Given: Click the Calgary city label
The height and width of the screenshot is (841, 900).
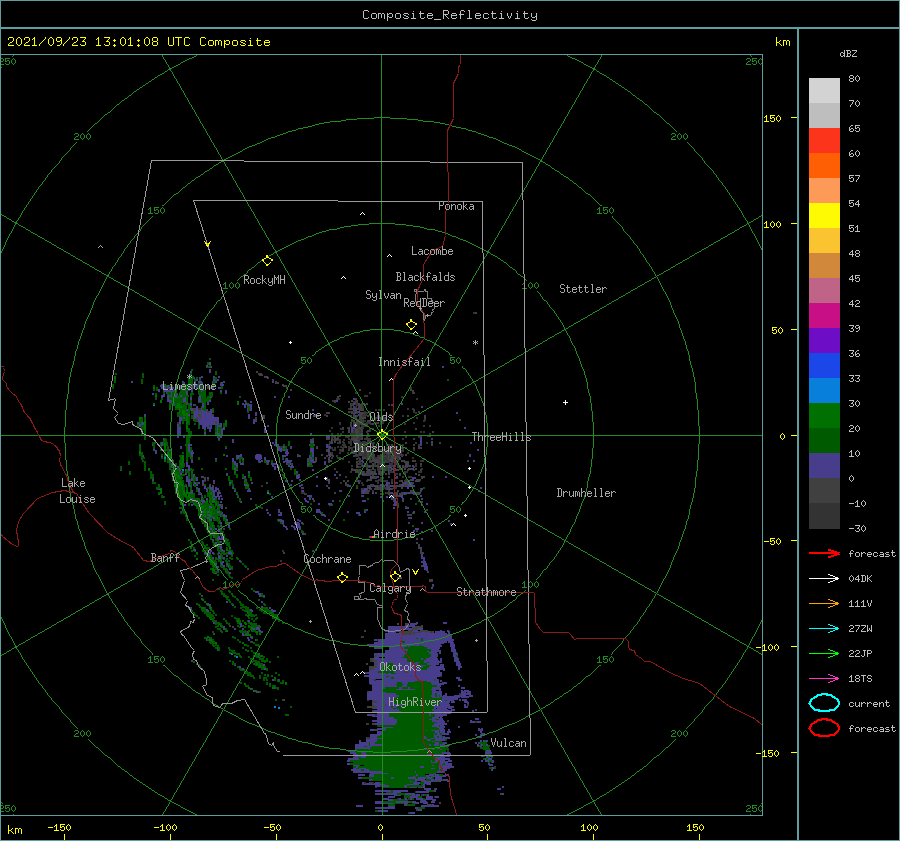Looking at the screenshot, I should tap(390, 588).
